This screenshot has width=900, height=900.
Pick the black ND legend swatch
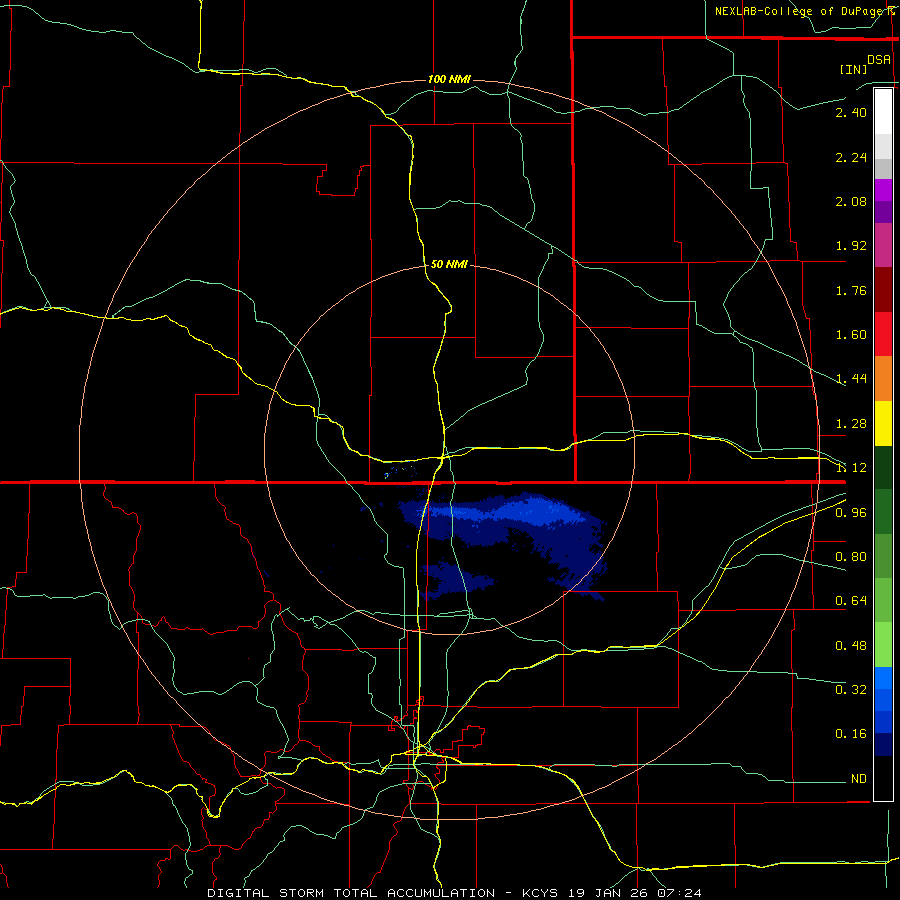[x=883, y=778]
